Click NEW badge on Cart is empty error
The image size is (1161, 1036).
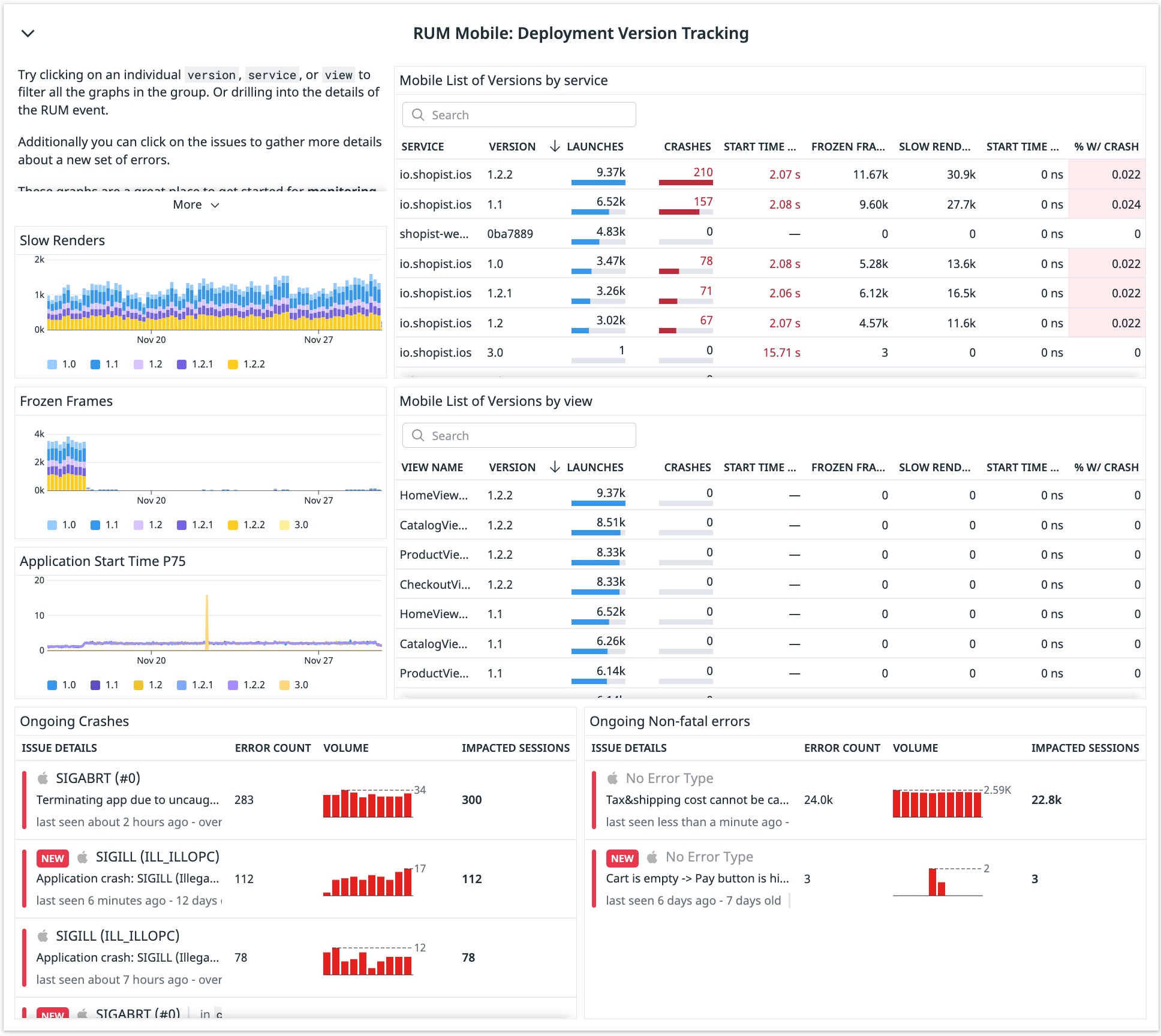[x=622, y=858]
